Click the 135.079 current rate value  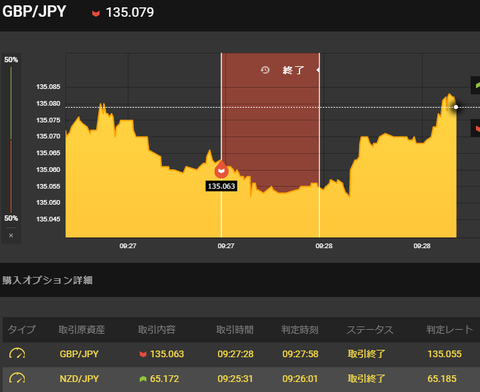[x=130, y=13]
